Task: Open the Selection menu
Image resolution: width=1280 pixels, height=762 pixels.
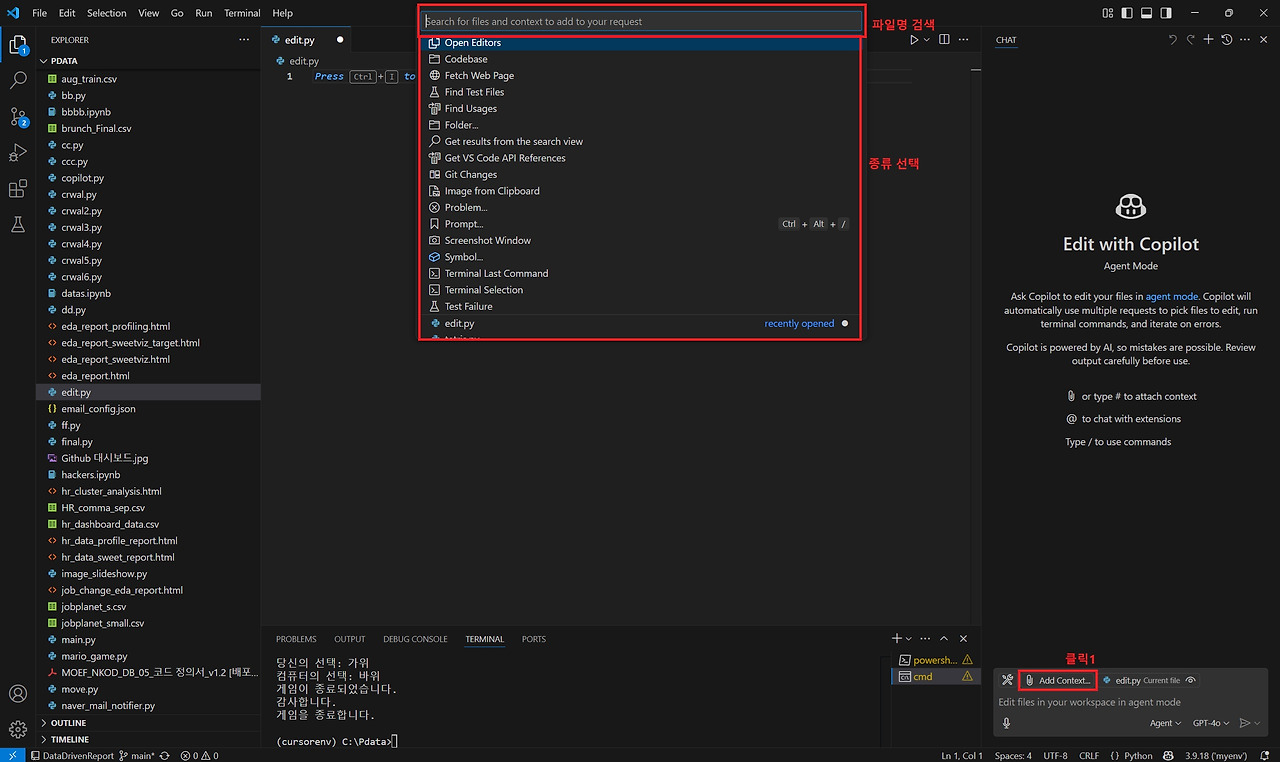Action: 106,13
